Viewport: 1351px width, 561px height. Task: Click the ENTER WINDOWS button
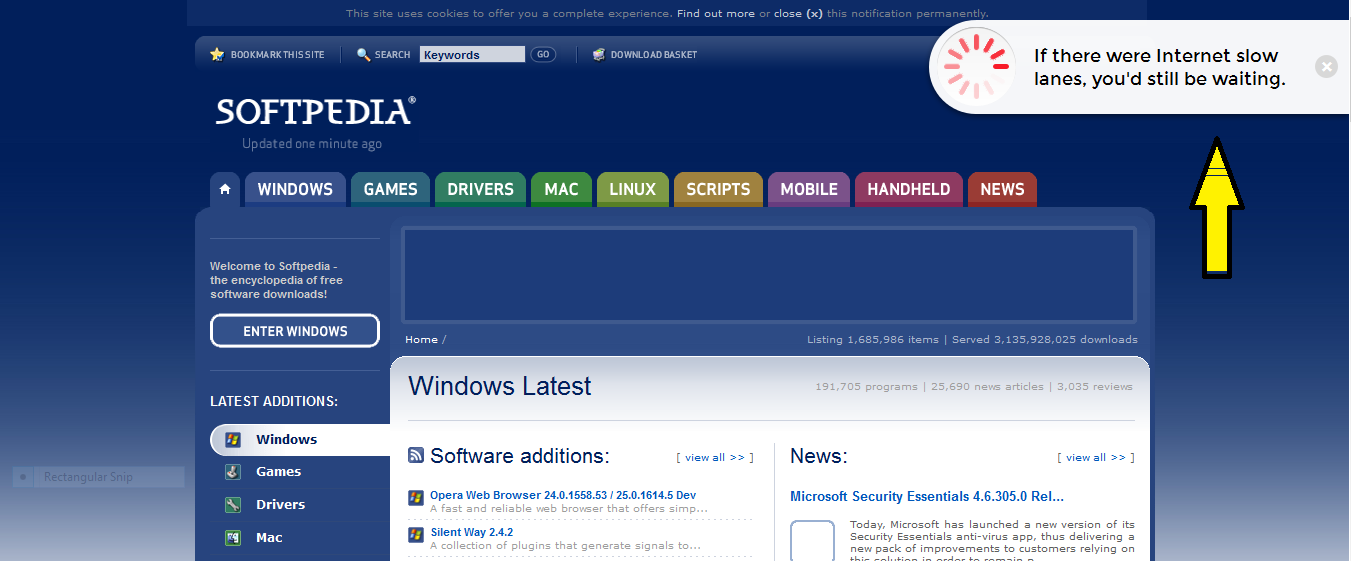(x=295, y=331)
